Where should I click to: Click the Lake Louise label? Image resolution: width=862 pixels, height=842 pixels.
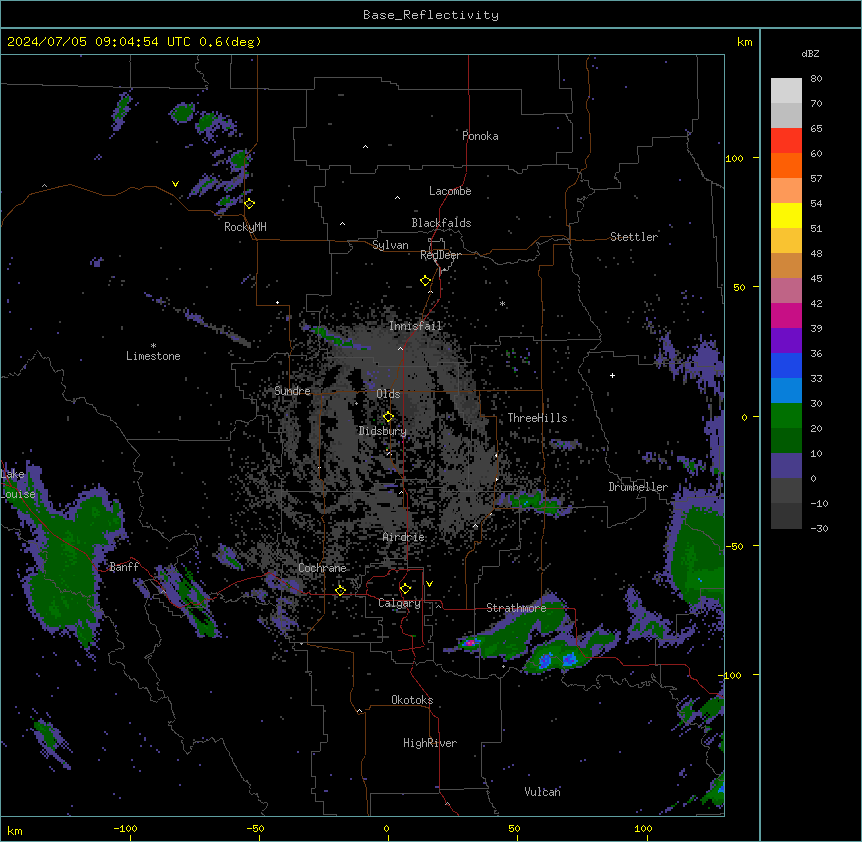[x=18, y=484]
